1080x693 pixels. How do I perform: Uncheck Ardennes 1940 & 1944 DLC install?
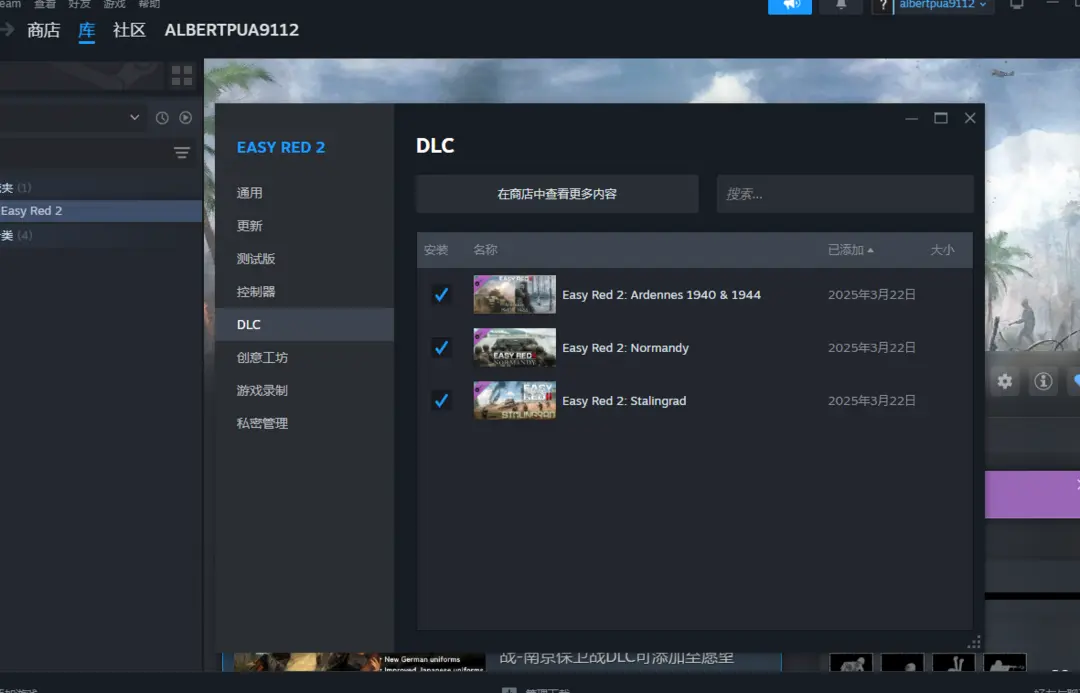point(441,295)
